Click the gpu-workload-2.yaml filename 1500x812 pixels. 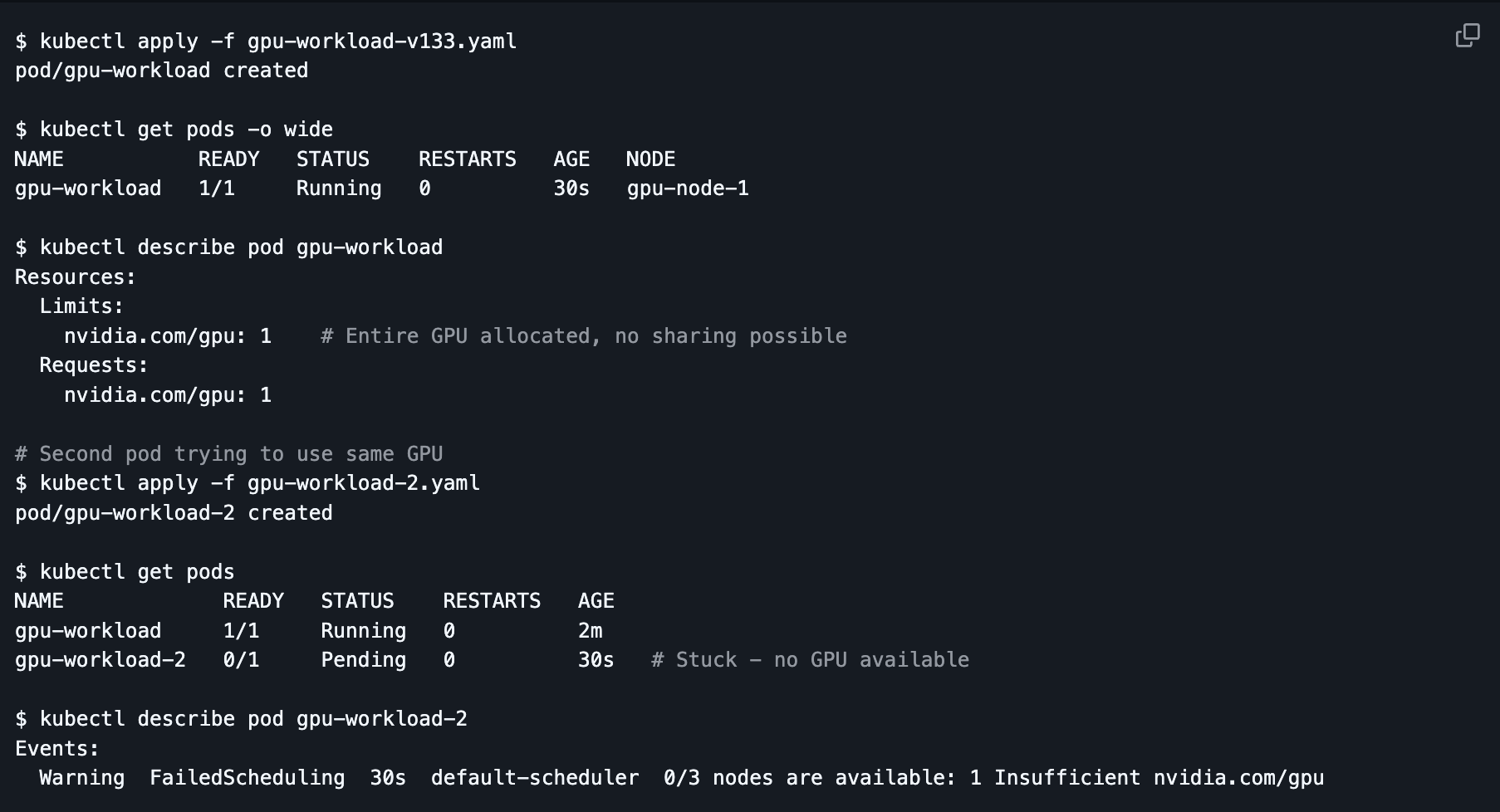[x=363, y=483]
